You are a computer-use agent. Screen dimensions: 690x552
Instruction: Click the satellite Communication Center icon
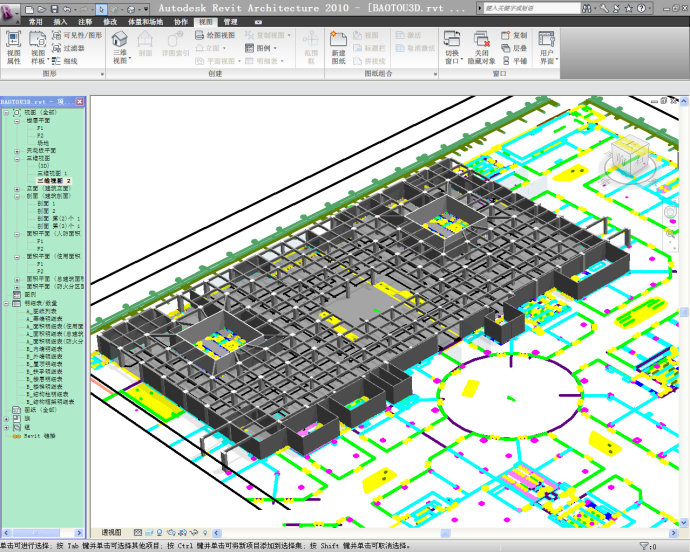coord(617,8)
